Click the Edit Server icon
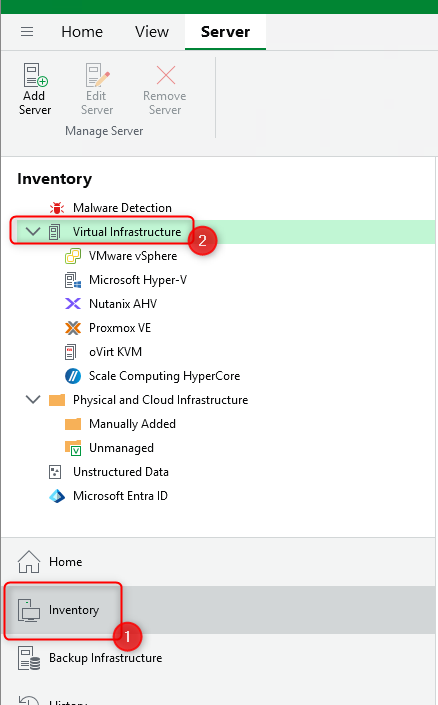Image resolution: width=438 pixels, height=705 pixels. point(97,75)
